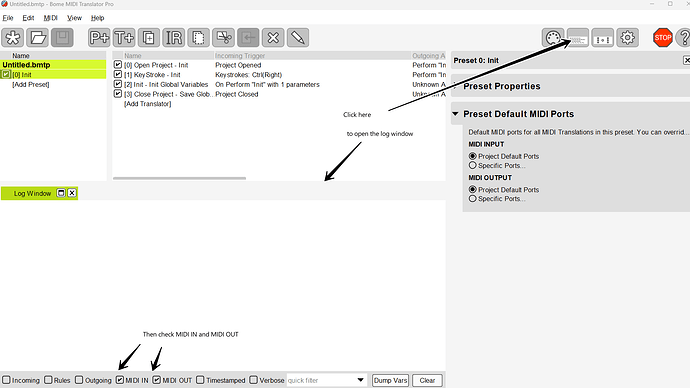Collapse the Preset Default MIDI Ports section
The image size is (690, 388).
pyautogui.click(x=455, y=114)
